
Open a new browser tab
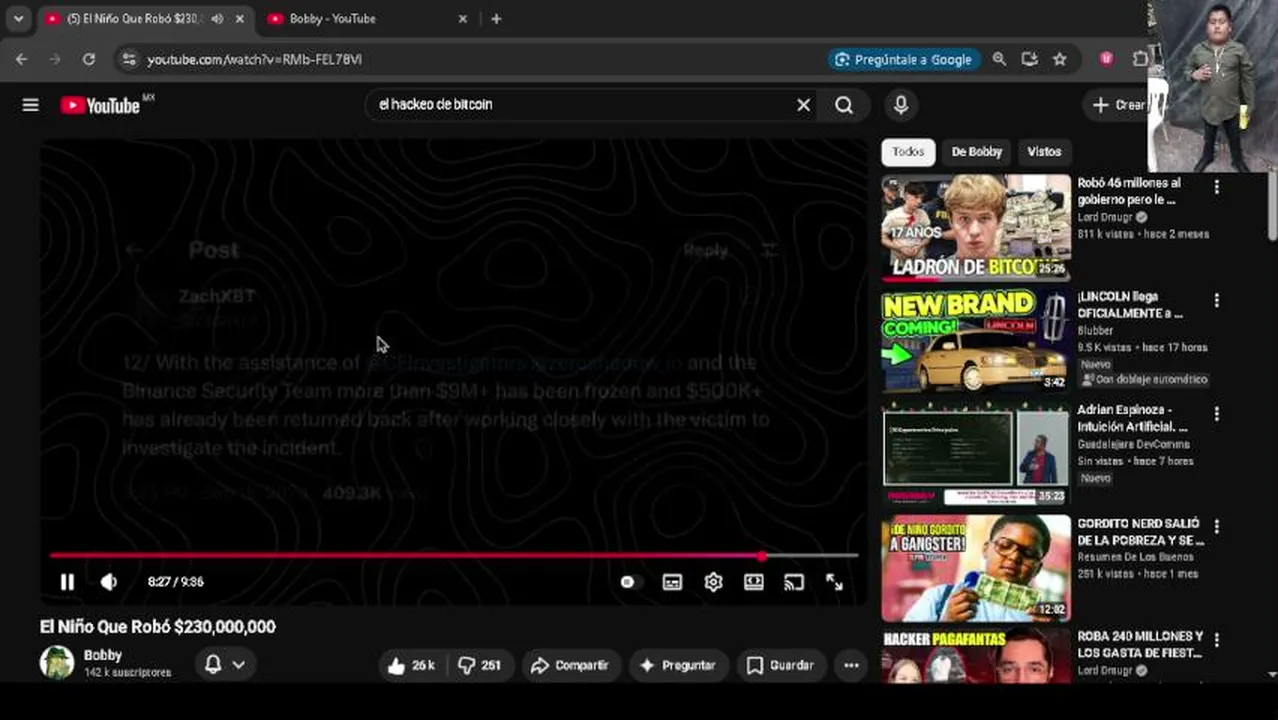pyautogui.click(x=496, y=19)
